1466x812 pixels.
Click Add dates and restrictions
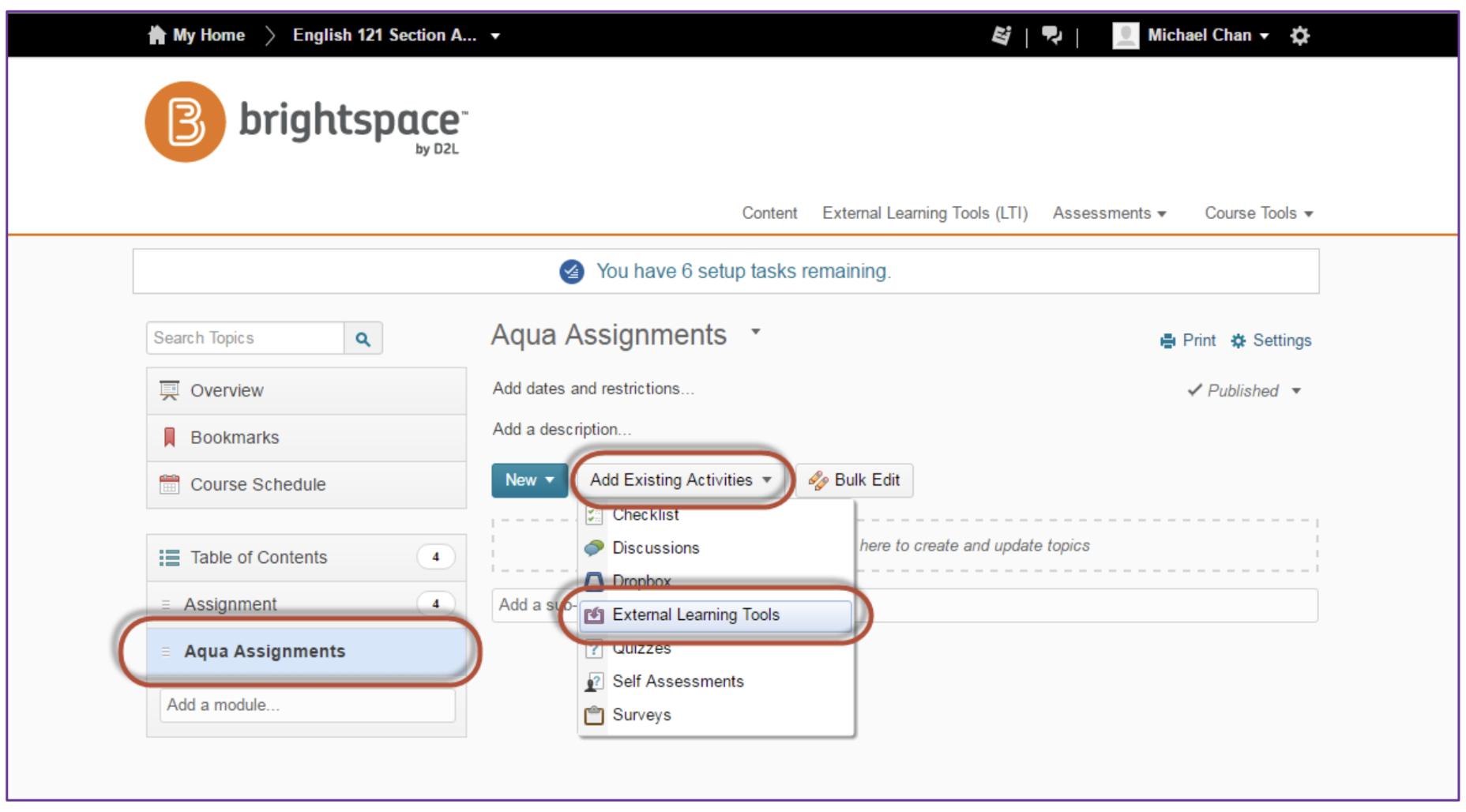(593, 389)
